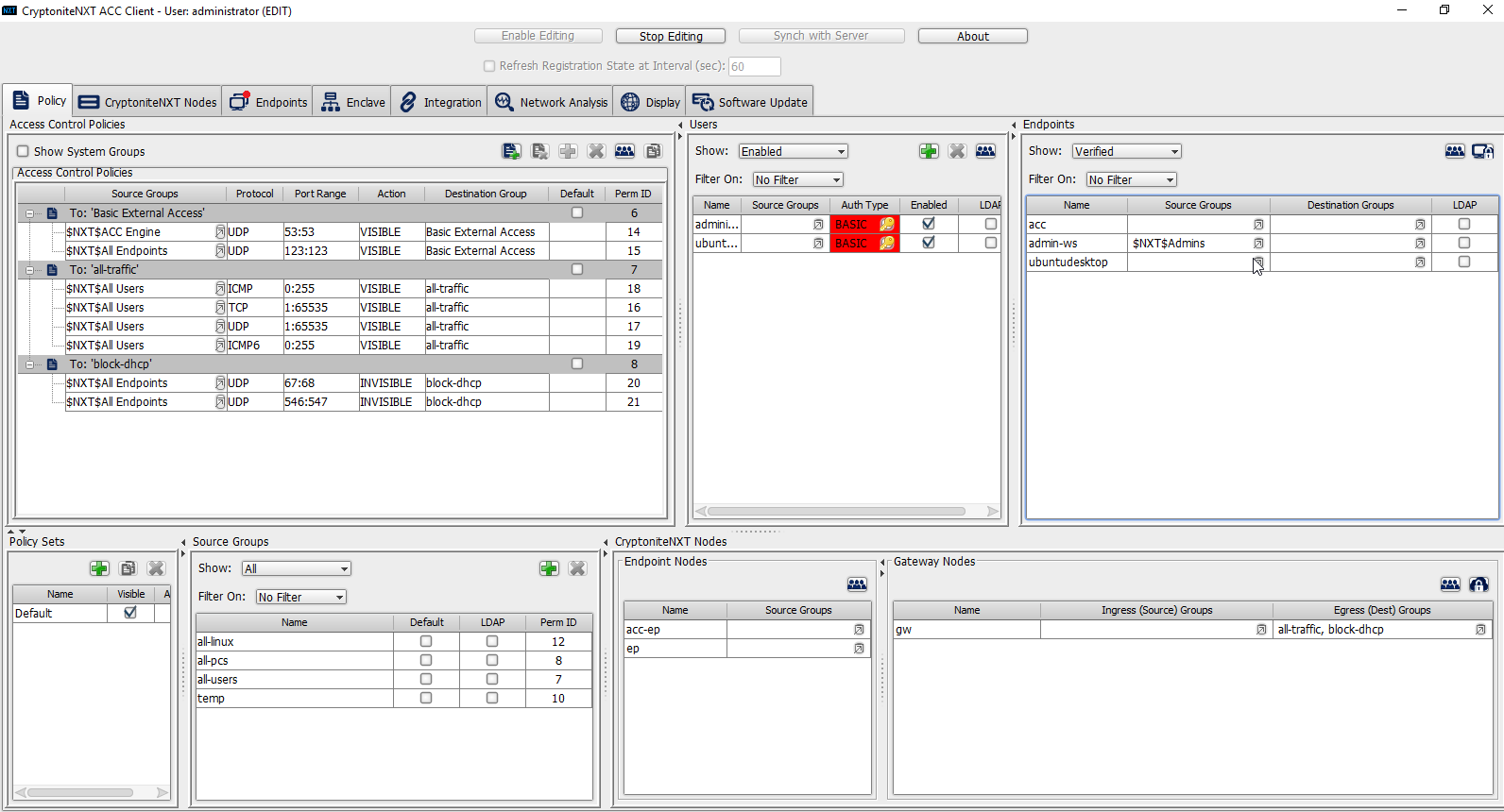The image size is (1504, 812).
Task: Switch to the Endpoints tab
Action: (268, 102)
